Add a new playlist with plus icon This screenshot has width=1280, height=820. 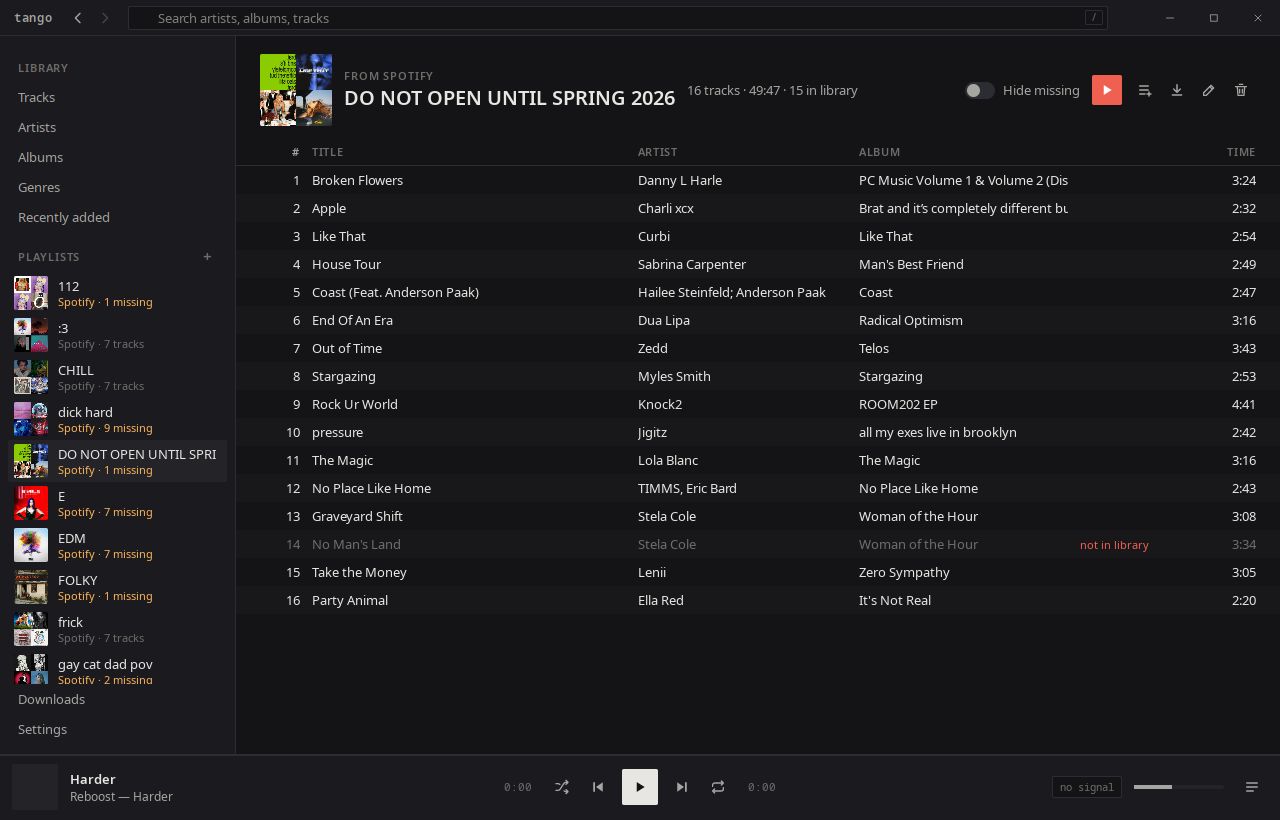click(x=207, y=257)
